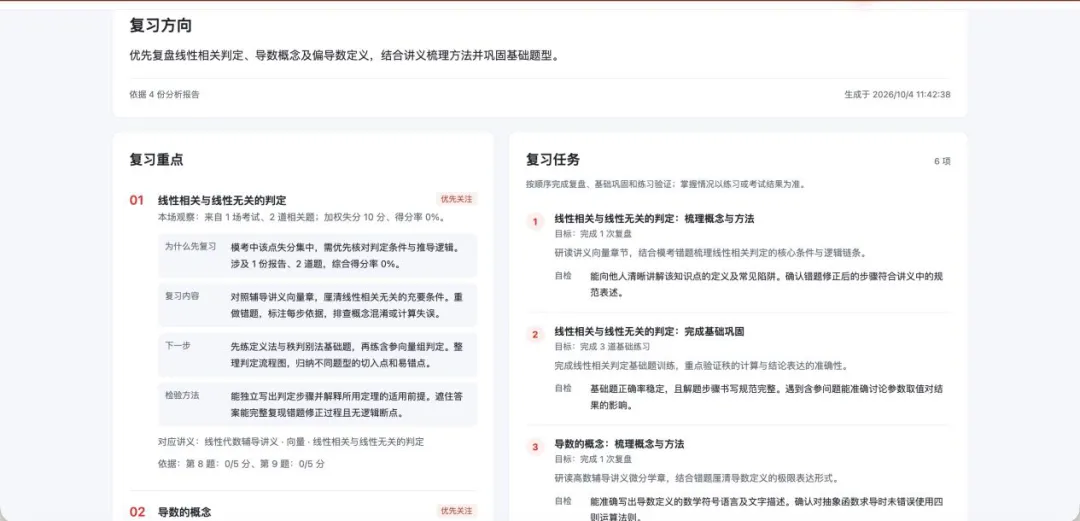Click the 复习方向 heading
The width and height of the screenshot is (1080, 521).
(160, 25)
